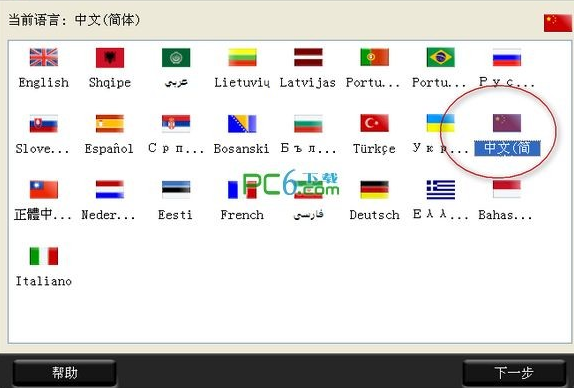
Task: Select Lietuvių Lithuanian flag icon
Action: pos(242,57)
